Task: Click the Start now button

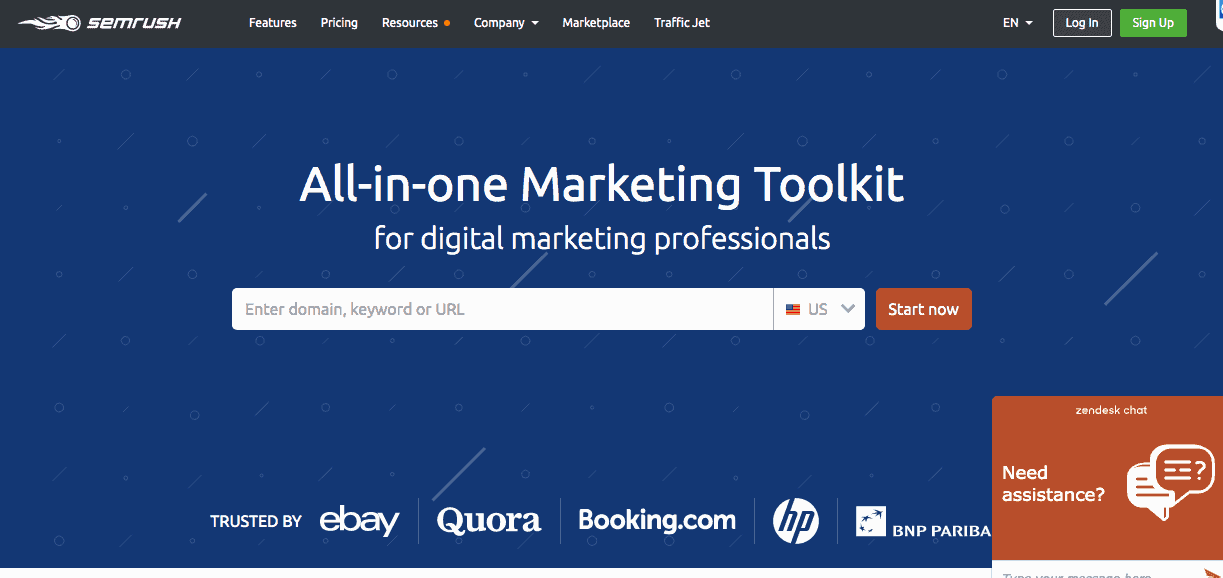Action: (923, 309)
